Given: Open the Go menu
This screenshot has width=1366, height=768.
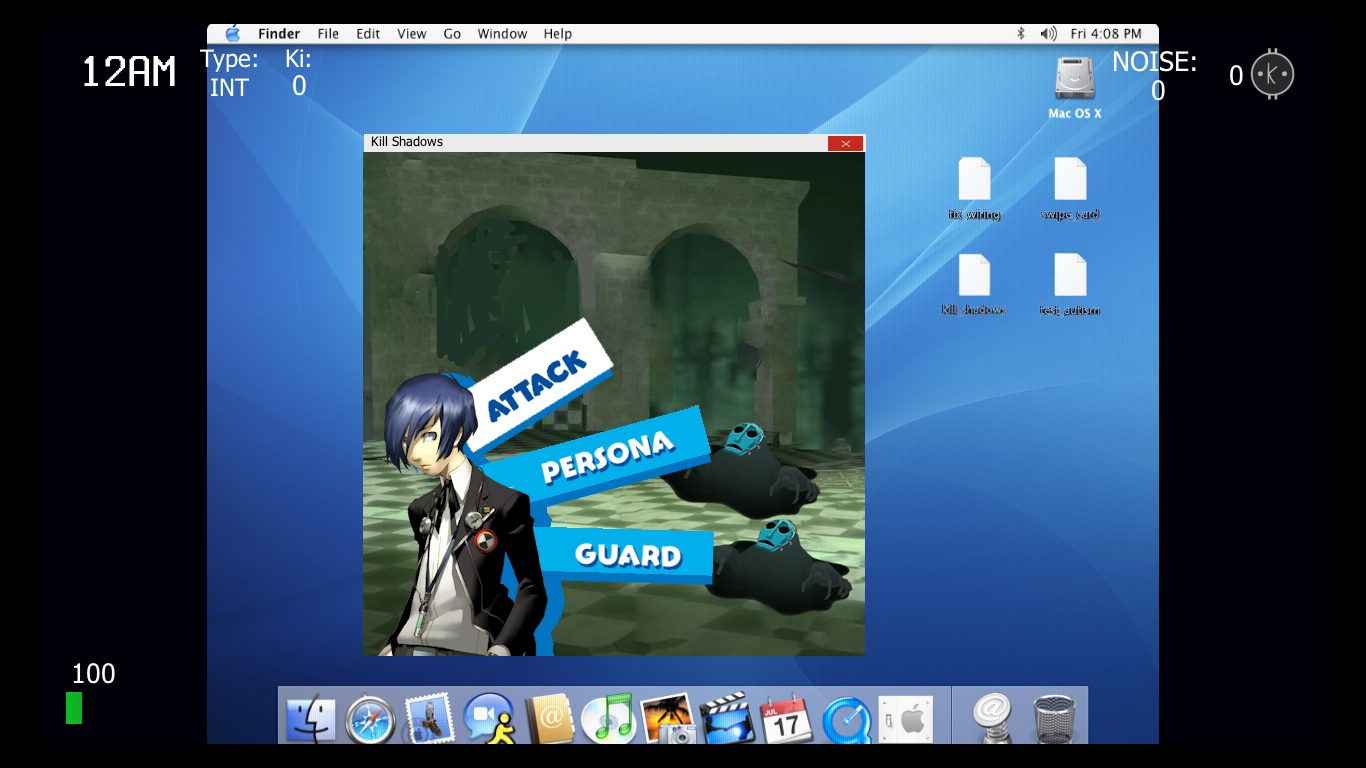Looking at the screenshot, I should click(452, 34).
